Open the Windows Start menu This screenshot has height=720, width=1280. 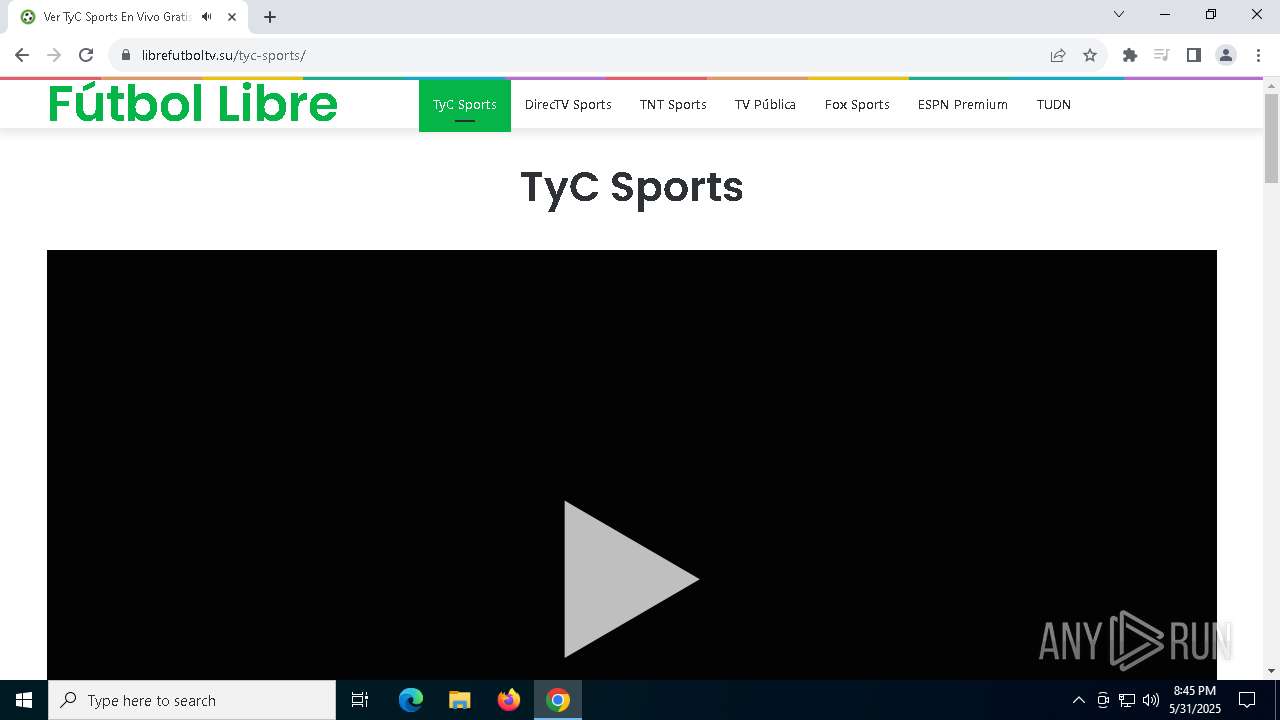(24, 700)
